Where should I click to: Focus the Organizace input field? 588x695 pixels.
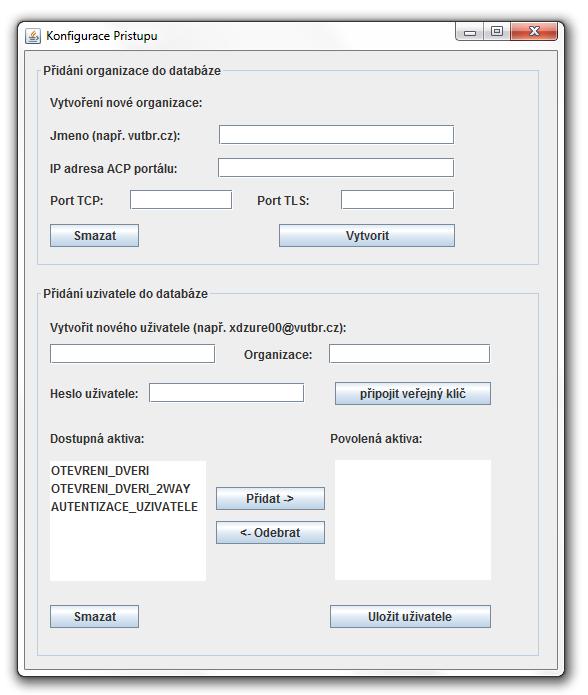click(409, 354)
